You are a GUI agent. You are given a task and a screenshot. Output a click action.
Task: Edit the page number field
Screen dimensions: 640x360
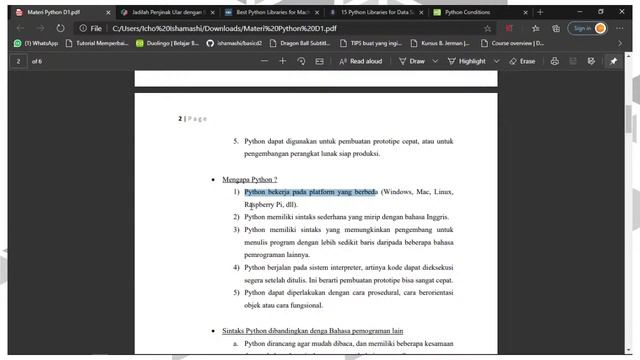point(18,61)
